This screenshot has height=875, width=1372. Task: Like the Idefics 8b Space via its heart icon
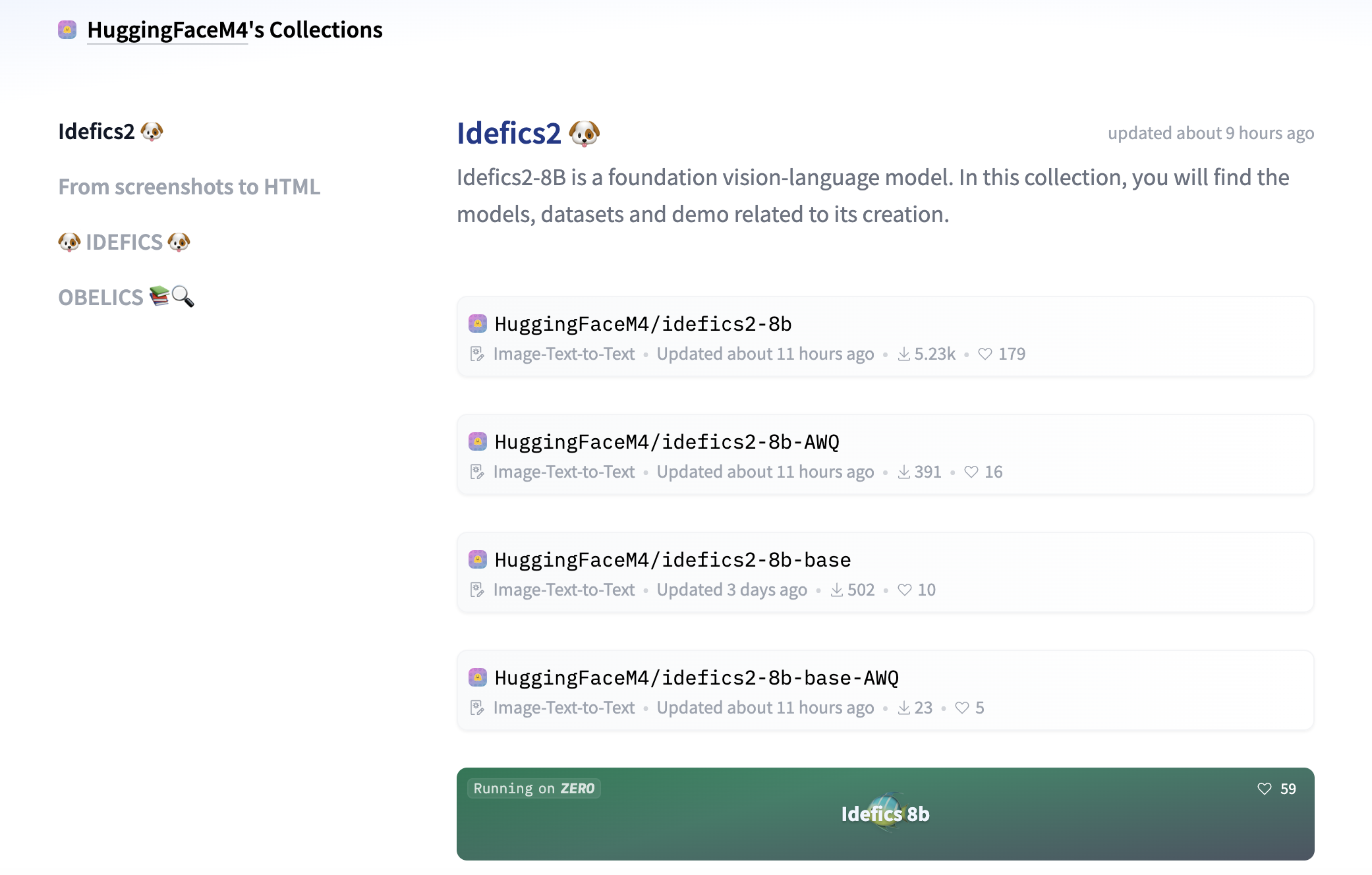click(x=1265, y=788)
